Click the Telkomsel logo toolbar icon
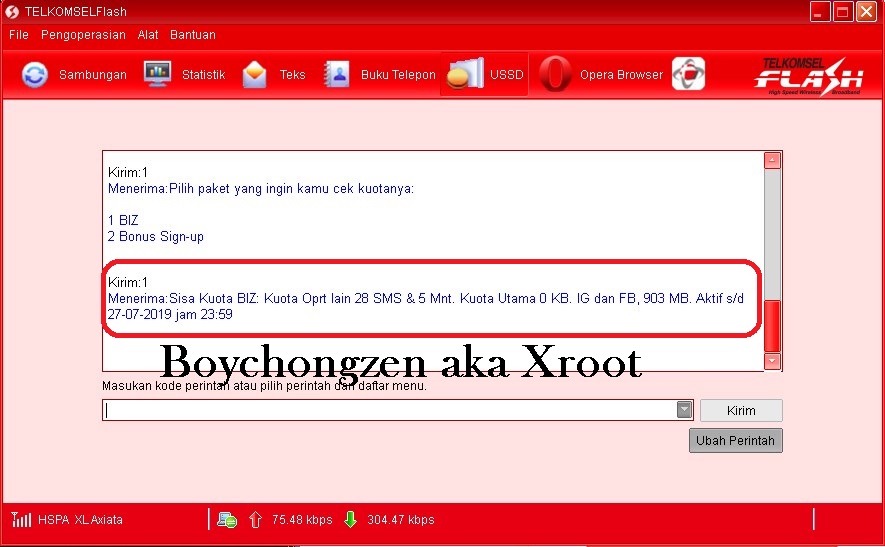 click(x=689, y=74)
